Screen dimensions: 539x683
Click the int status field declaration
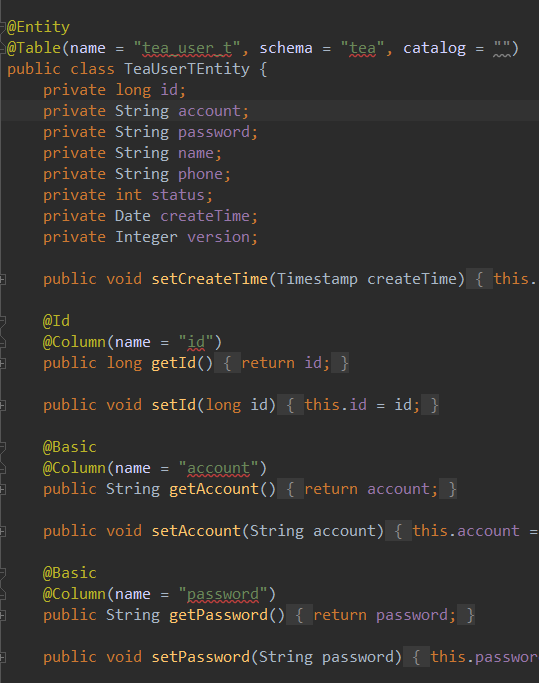pyautogui.click(x=178, y=195)
